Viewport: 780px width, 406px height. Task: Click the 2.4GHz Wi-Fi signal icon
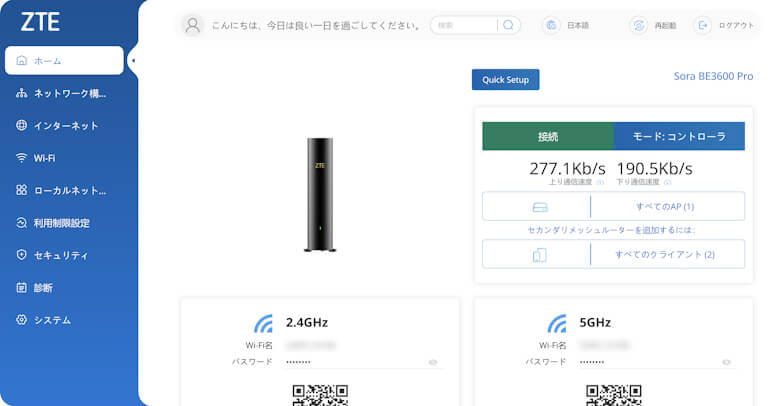(x=263, y=323)
